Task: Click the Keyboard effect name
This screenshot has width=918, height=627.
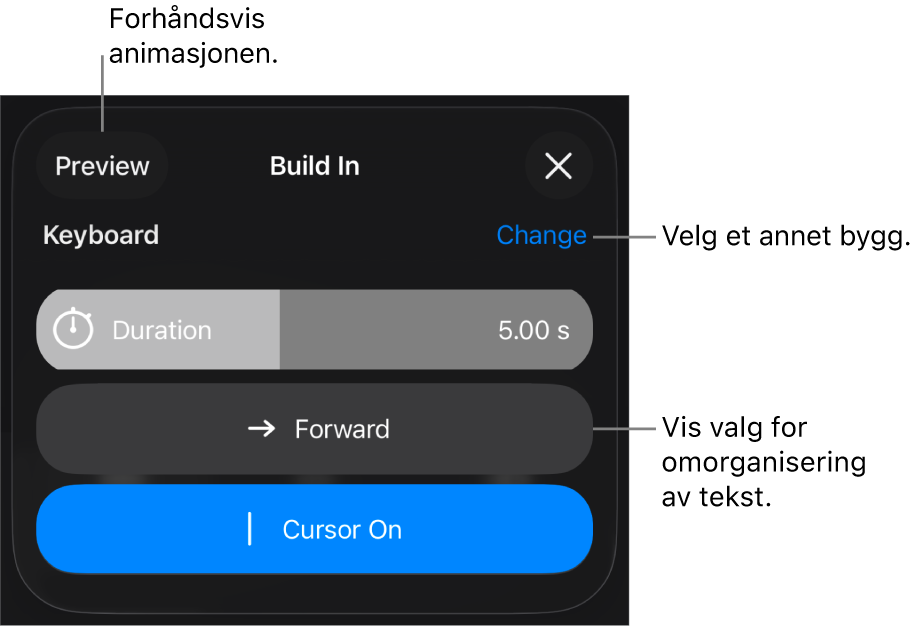Action: [101, 236]
